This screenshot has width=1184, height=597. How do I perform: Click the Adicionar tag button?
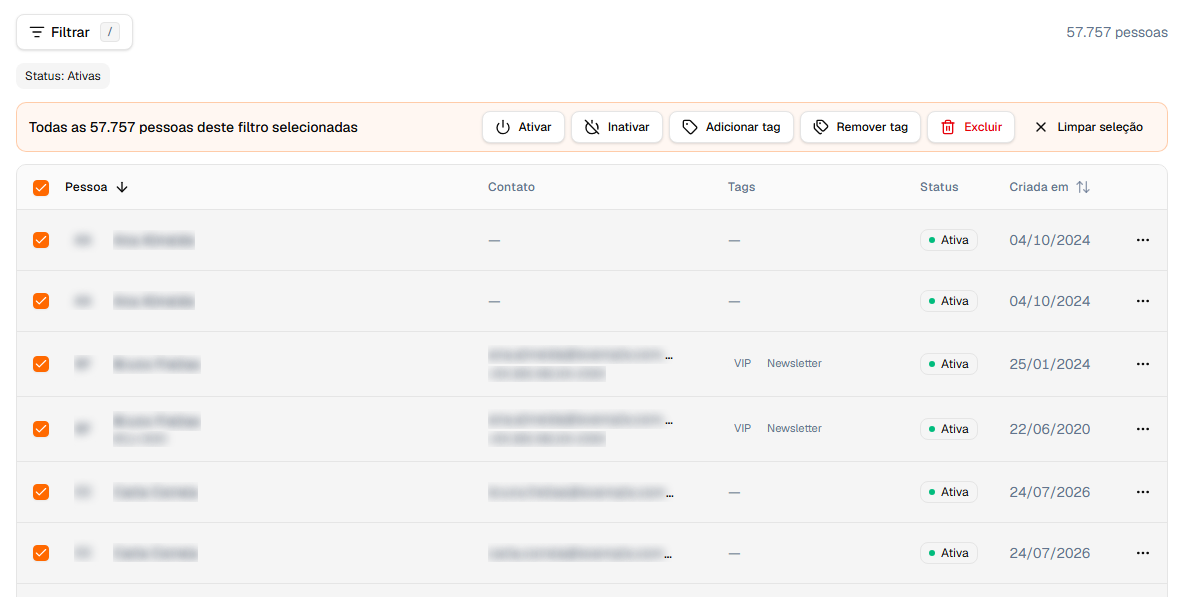click(731, 127)
